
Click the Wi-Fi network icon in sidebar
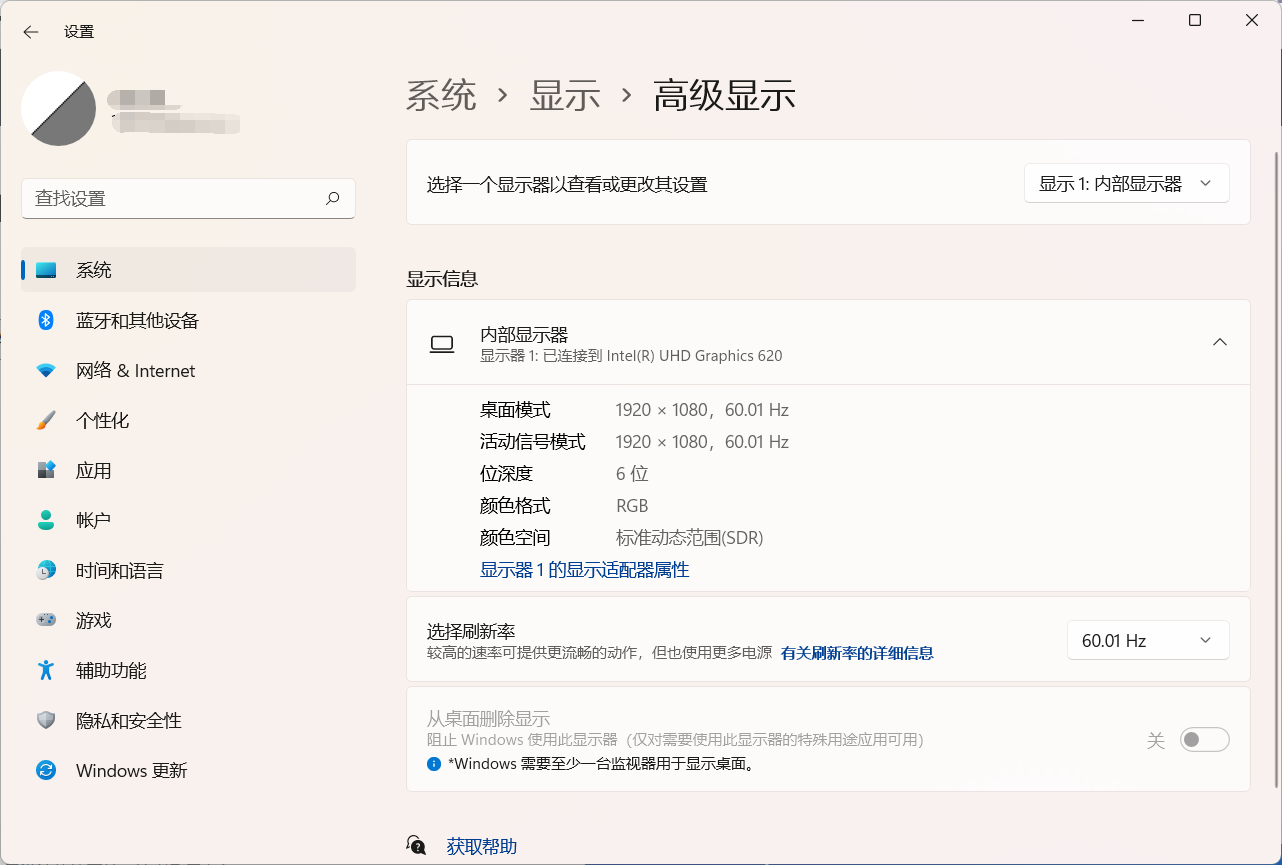click(x=46, y=370)
